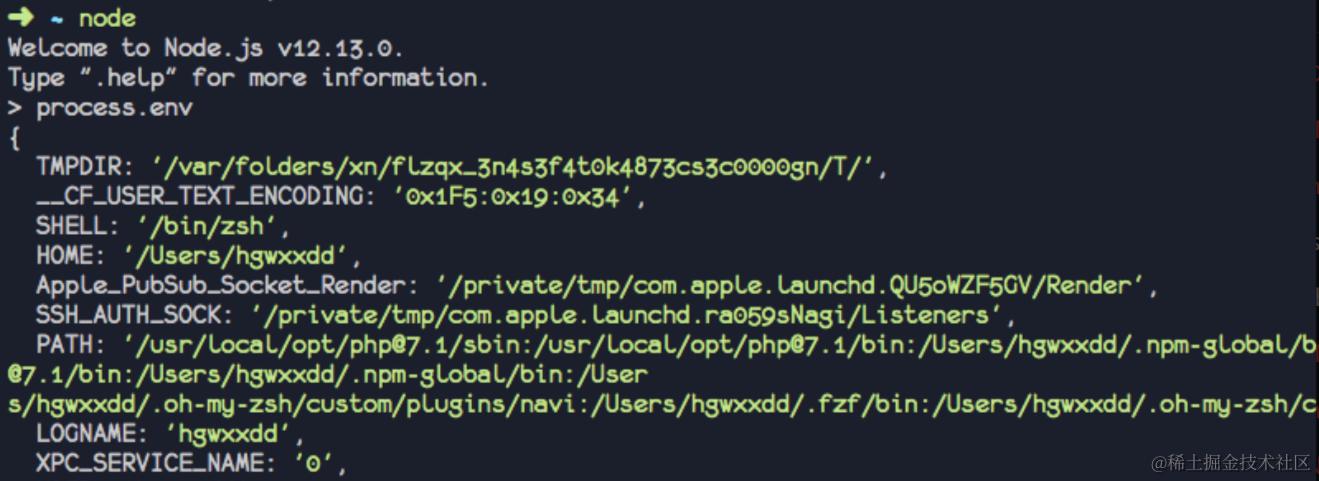Click the '/Users/hgwxxdd' HOME value
1319x481 pixels.
pyautogui.click(x=235, y=256)
